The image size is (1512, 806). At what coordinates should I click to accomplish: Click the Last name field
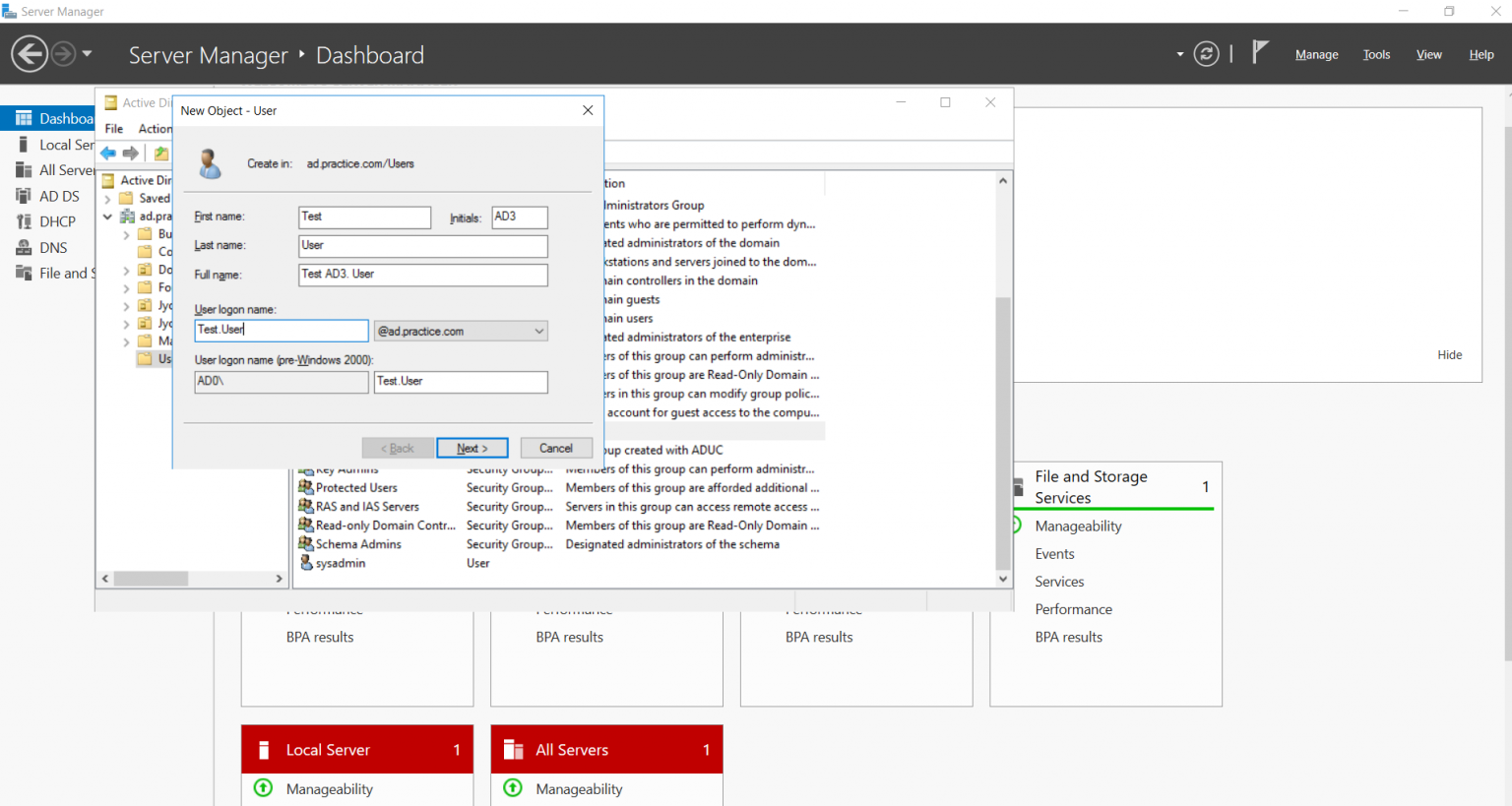[423, 246]
